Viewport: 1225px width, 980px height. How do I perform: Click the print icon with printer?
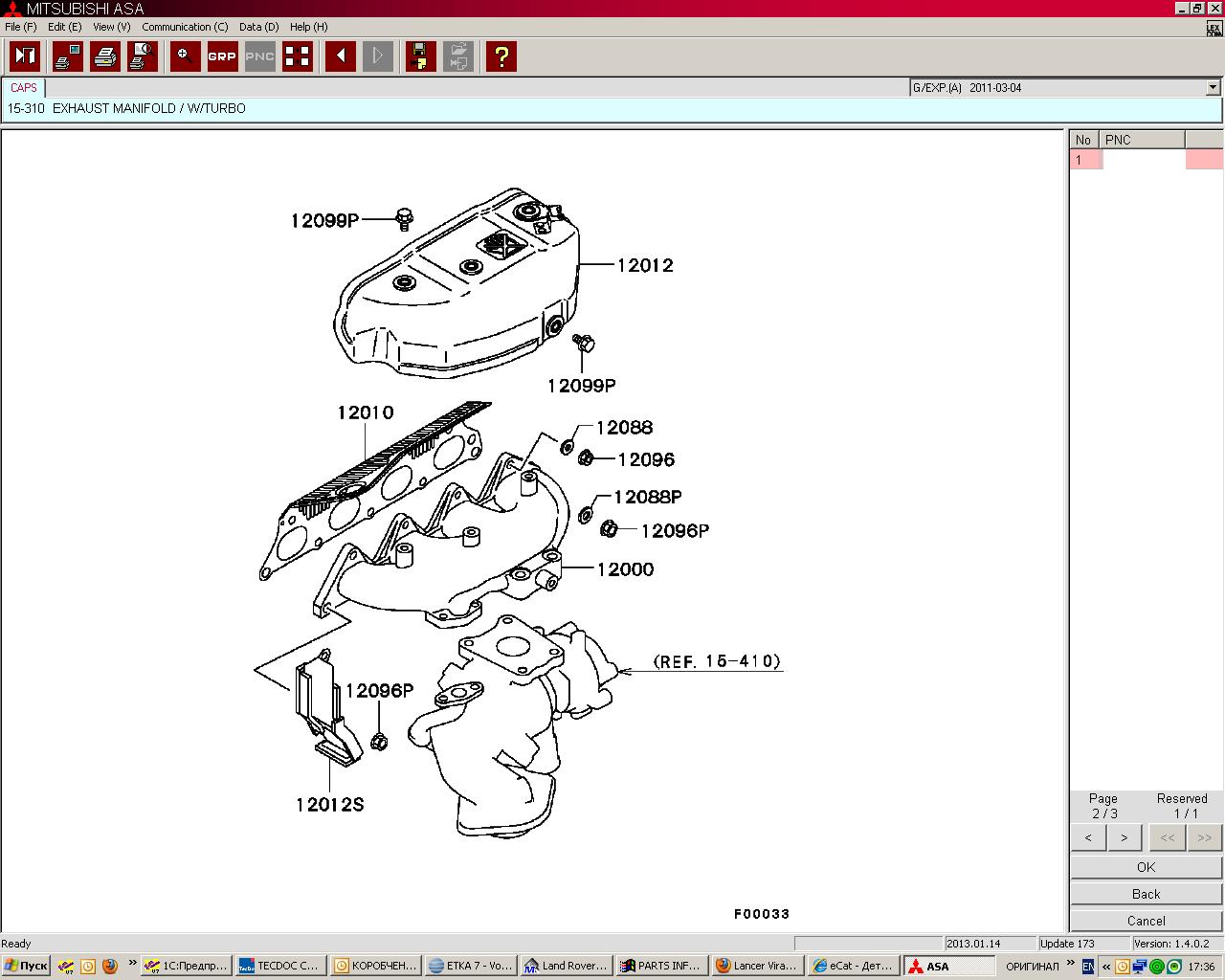click(x=105, y=56)
